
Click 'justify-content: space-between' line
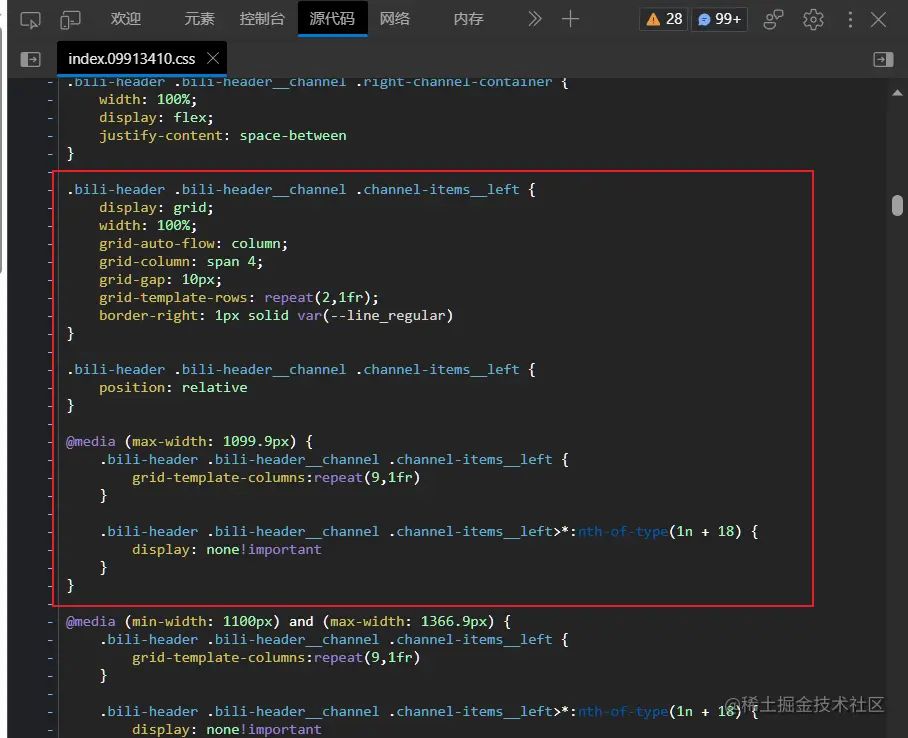tap(223, 135)
